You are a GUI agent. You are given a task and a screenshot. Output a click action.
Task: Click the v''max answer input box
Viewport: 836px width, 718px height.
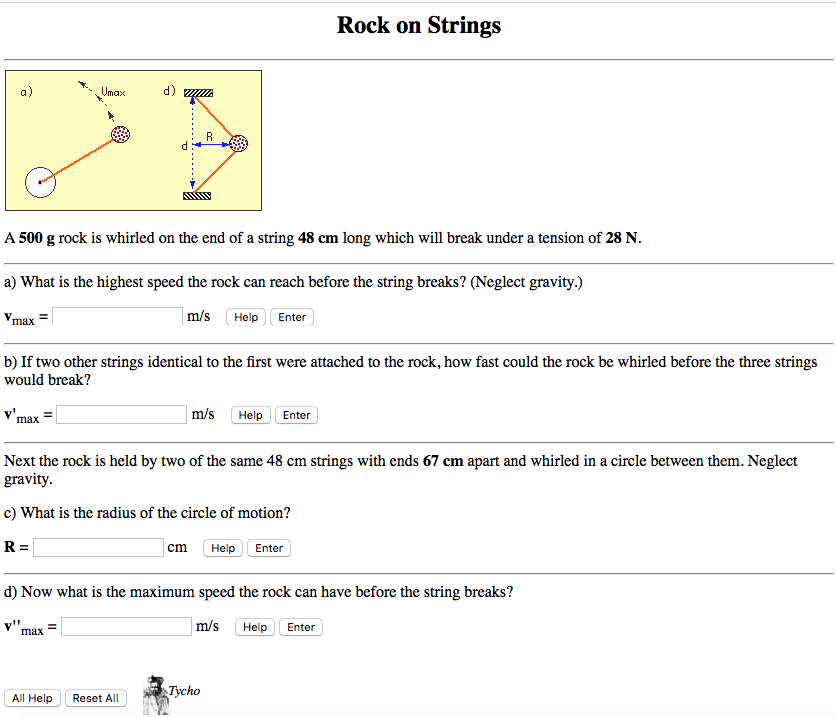[125, 626]
